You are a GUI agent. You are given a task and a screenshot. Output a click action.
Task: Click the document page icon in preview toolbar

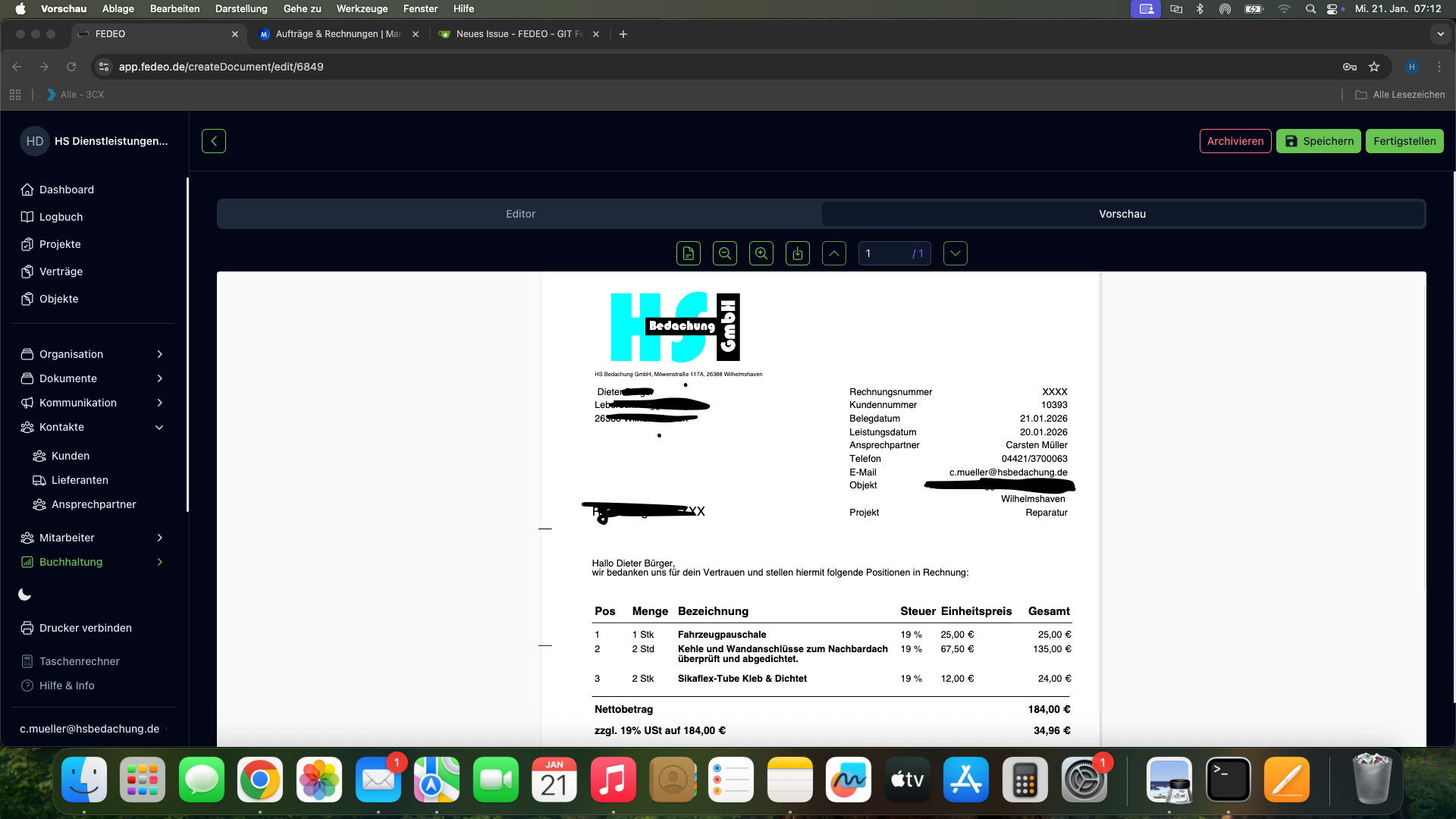point(688,253)
